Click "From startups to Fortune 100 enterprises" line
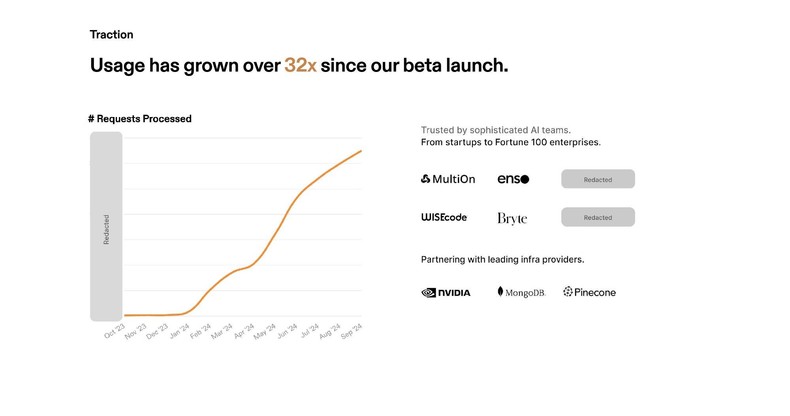The image size is (790, 416). [x=511, y=143]
